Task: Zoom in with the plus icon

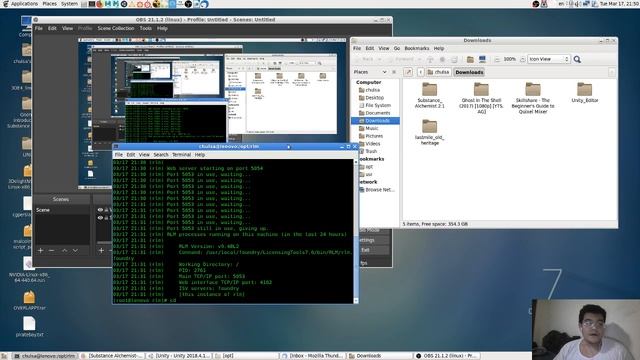Action: (522, 60)
